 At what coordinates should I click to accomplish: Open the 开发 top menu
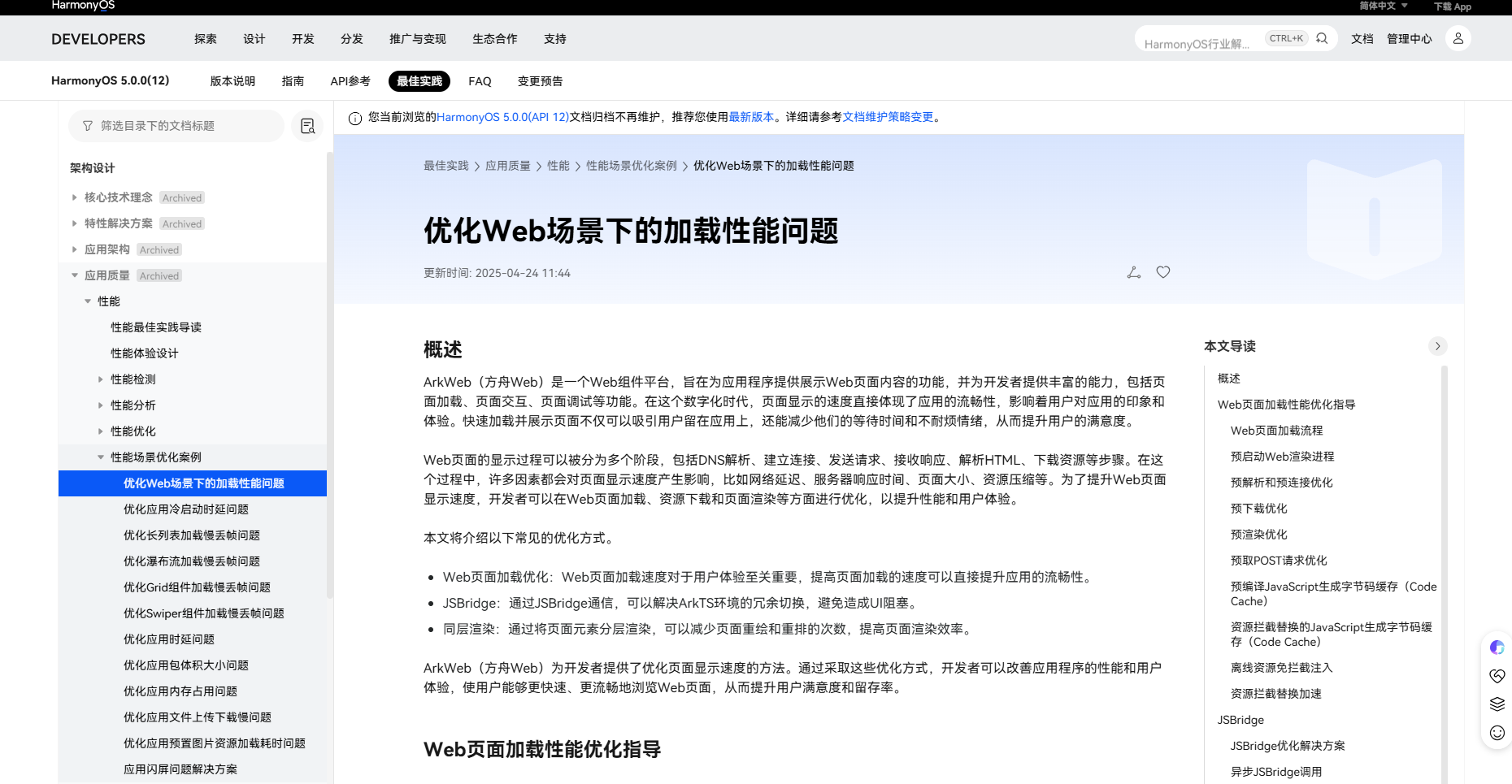pyautogui.click(x=303, y=39)
